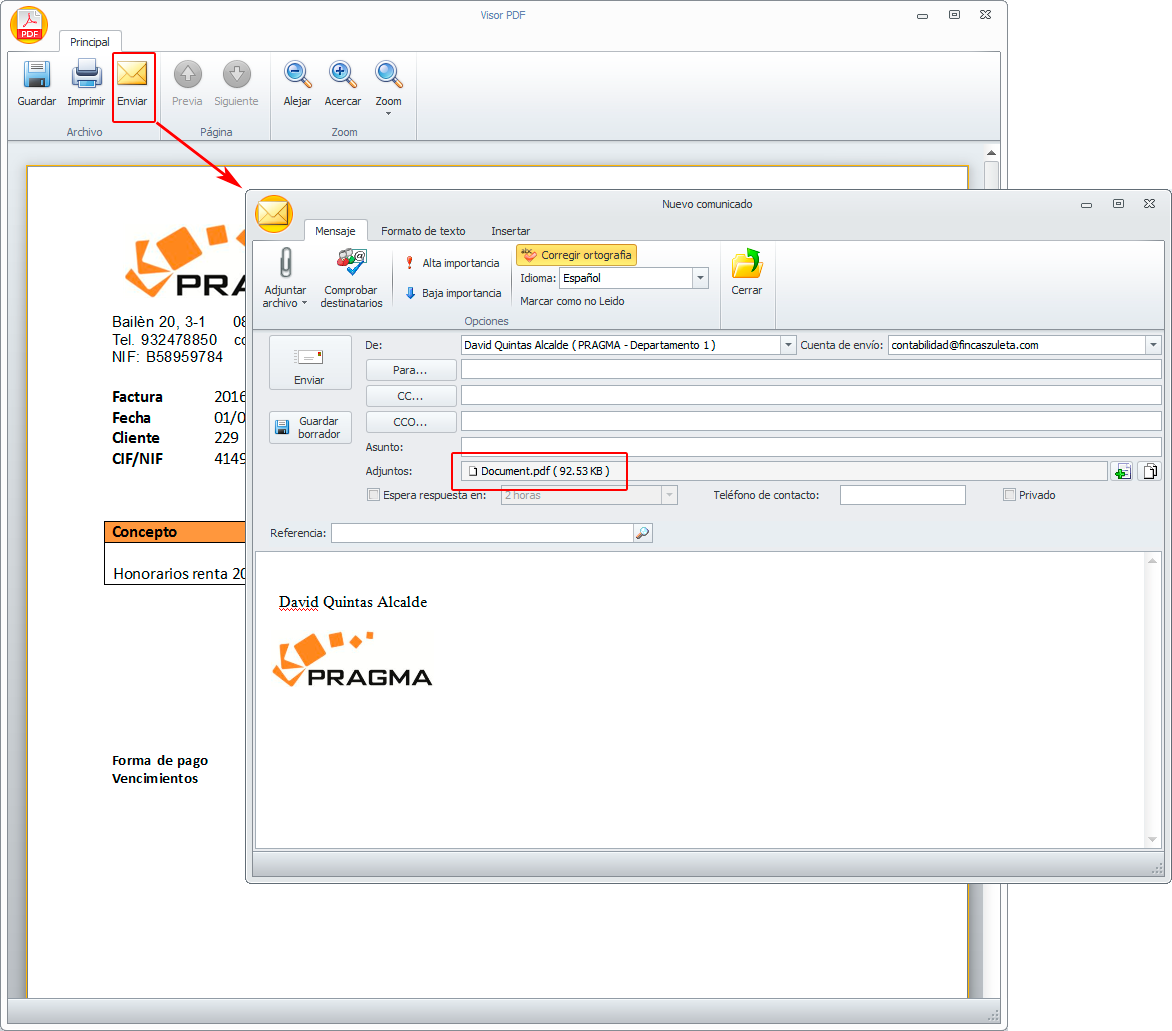
Task: Switch to the Insertar tab
Action: pos(511,231)
